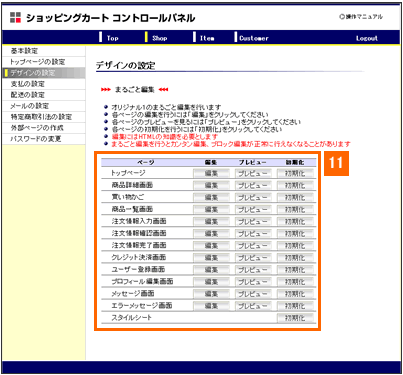Open 外部ページの作成 in the sidebar

[x=44, y=128]
